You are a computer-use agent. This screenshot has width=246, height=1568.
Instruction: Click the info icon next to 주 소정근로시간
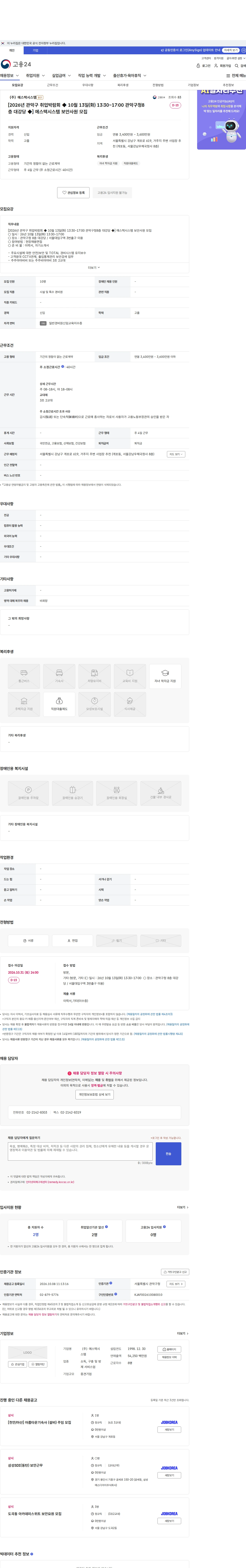click(63, 366)
